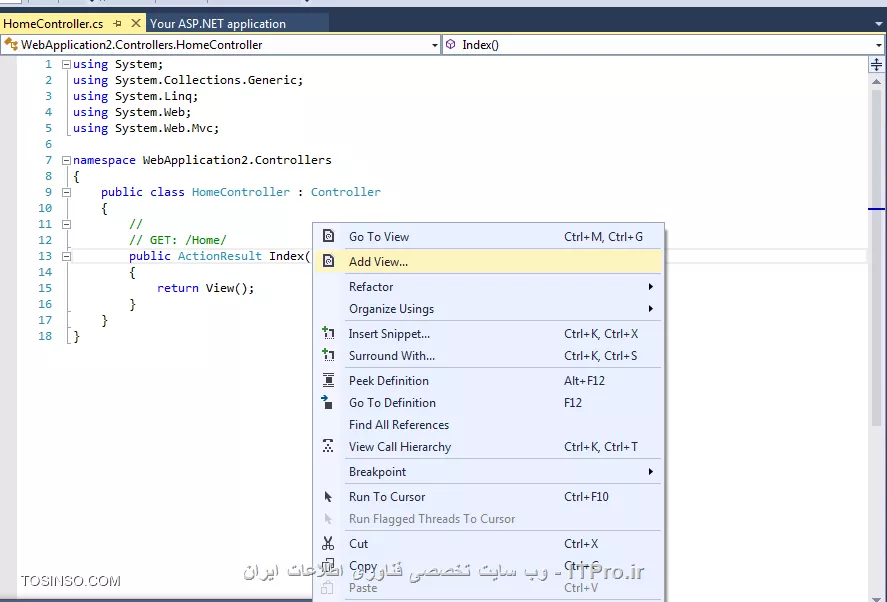Image resolution: width=887 pixels, height=602 pixels.
Task: Click the Surround With icon
Action: [x=328, y=355]
